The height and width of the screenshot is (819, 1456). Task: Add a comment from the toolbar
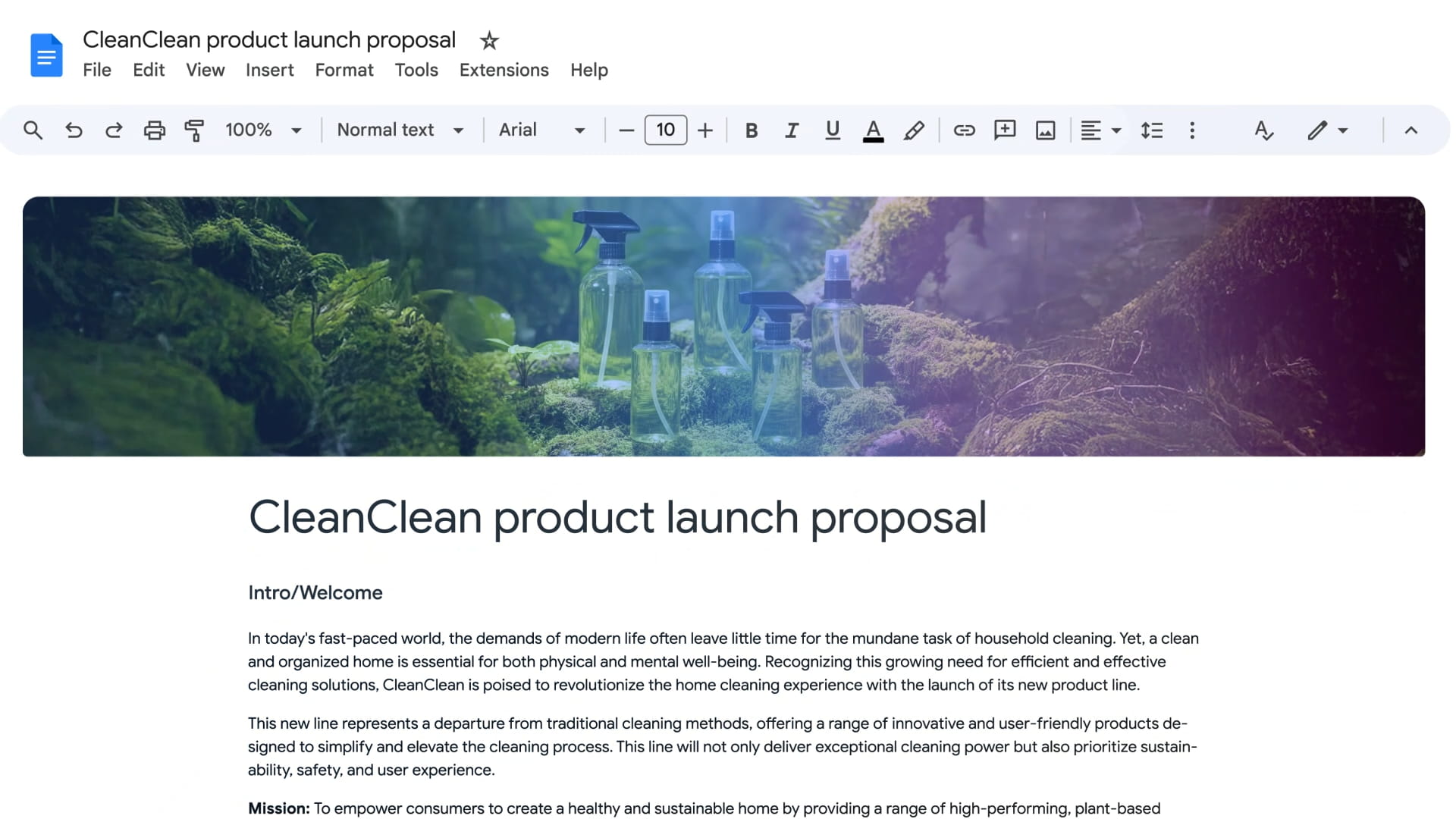coord(1005,130)
